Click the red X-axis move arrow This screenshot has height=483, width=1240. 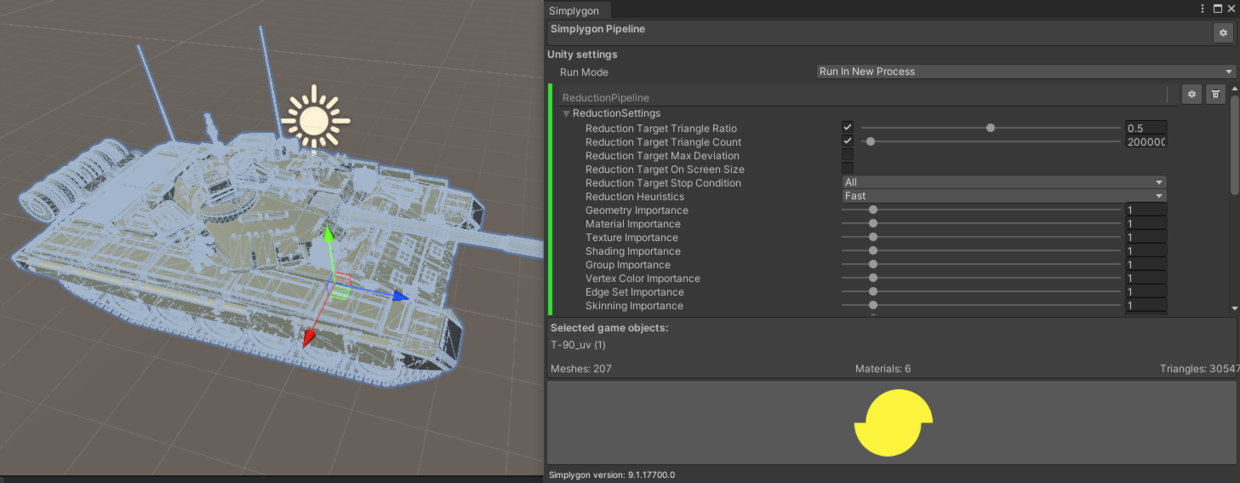coord(310,338)
